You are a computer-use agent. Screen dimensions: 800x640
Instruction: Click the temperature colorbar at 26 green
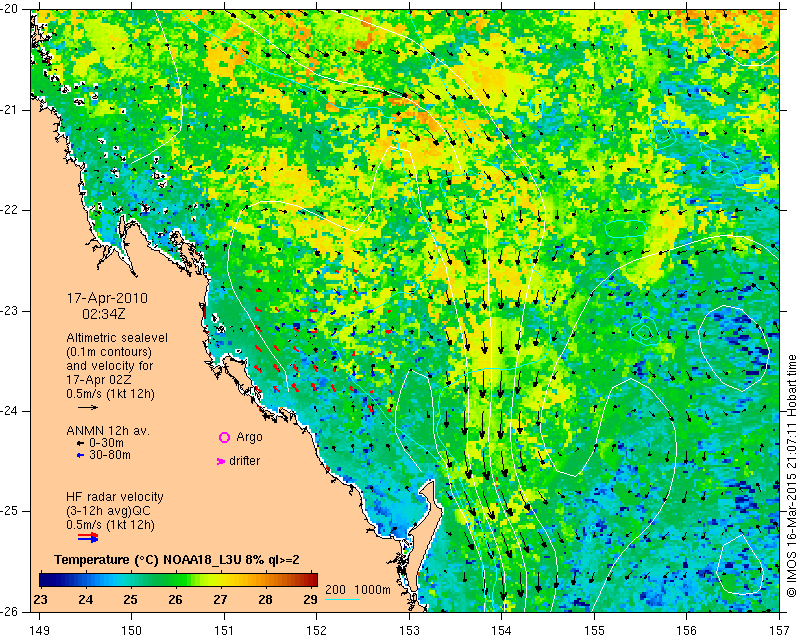click(176, 579)
